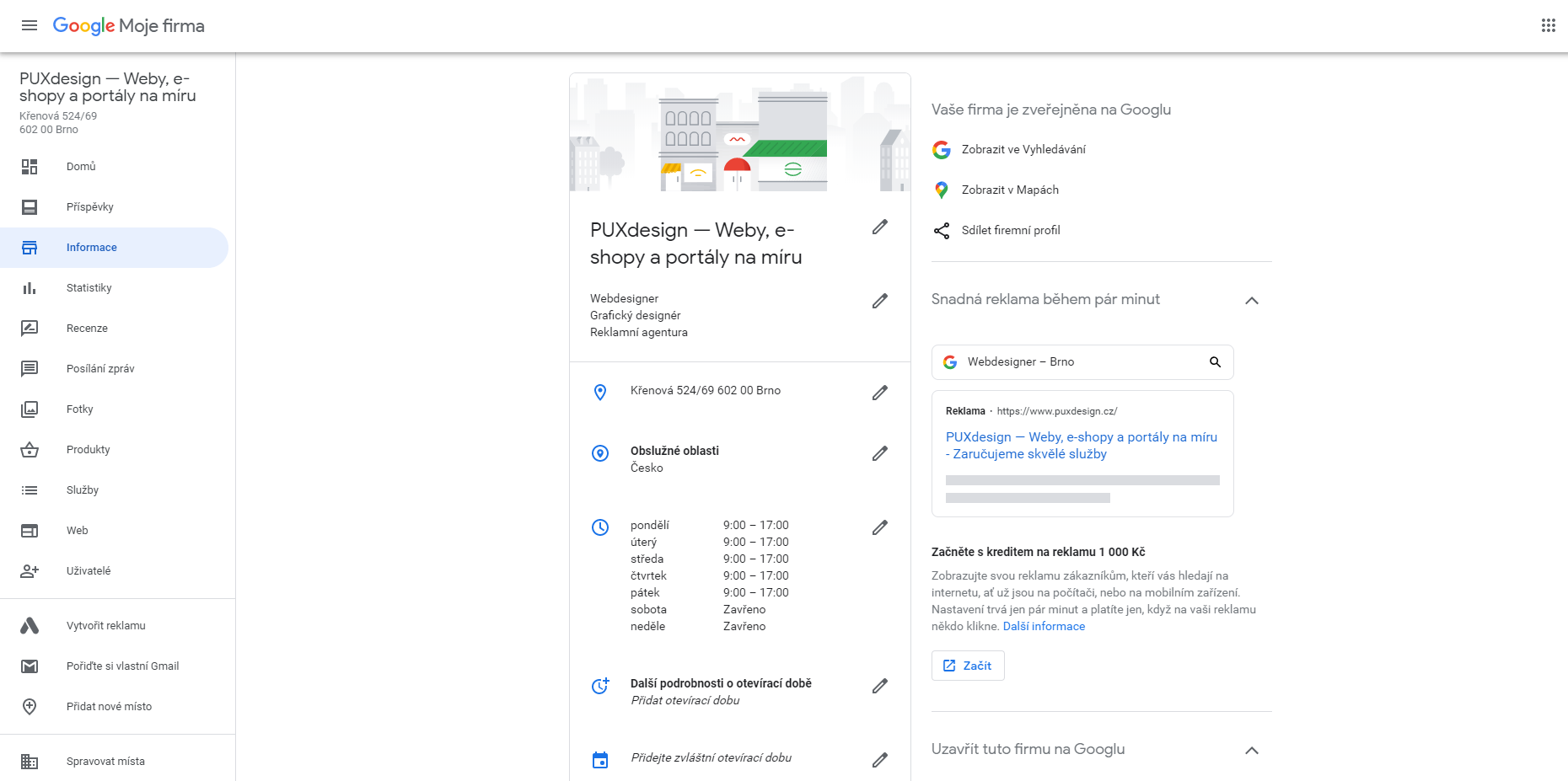Edit the Obslužné oblasti service areas

[x=879, y=453]
